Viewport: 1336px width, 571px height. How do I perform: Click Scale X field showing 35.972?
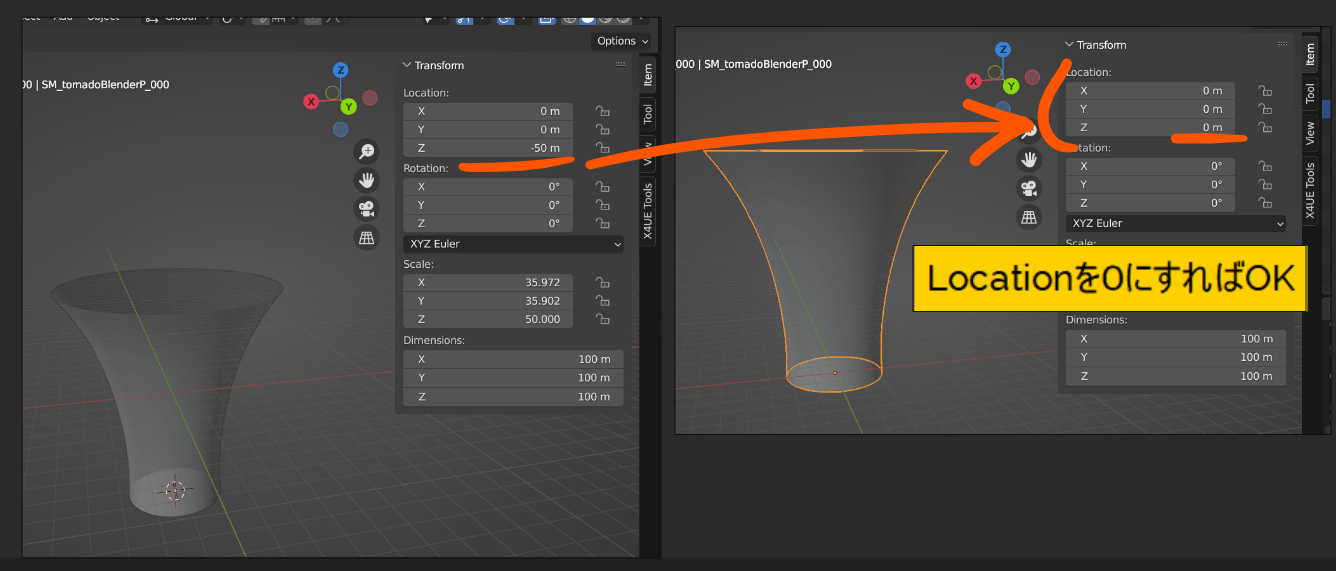[488, 282]
